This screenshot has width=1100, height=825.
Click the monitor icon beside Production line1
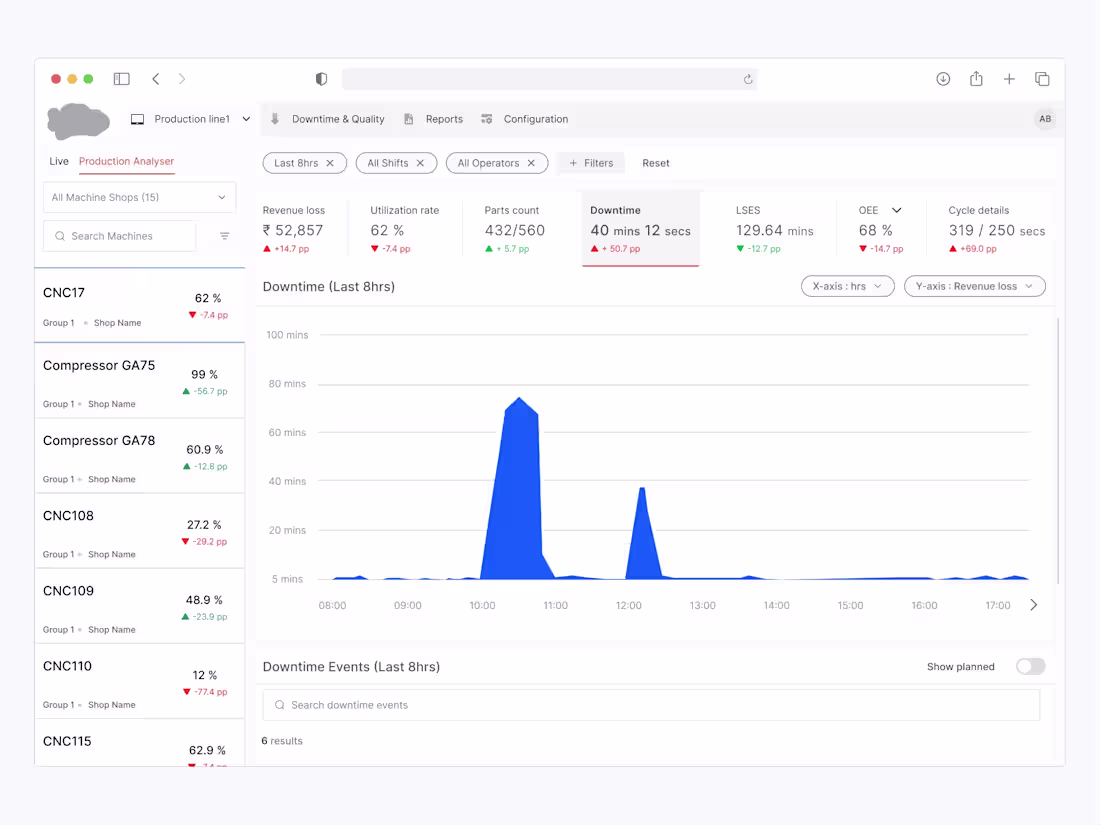(138, 119)
